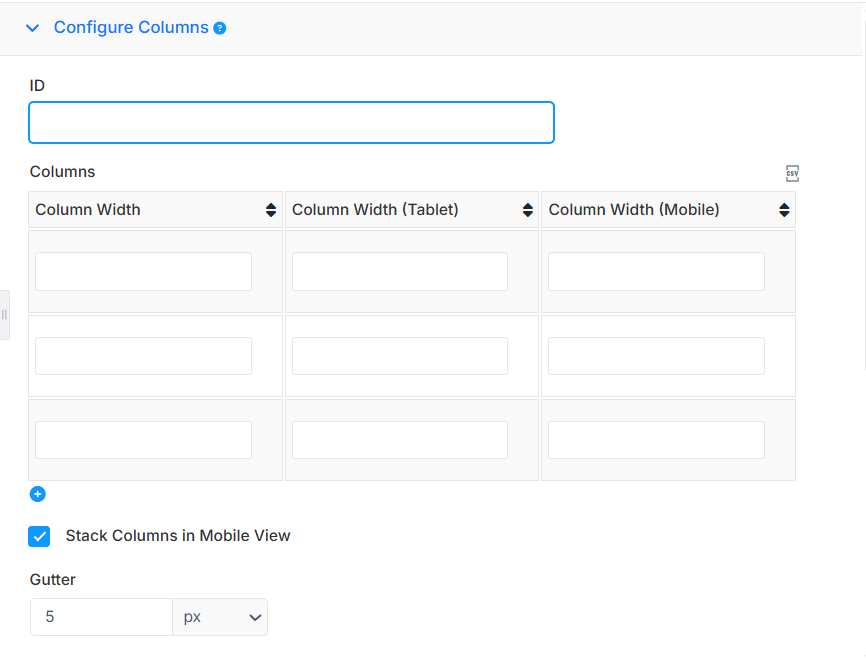Click the Configure Columns section title

(131, 27)
